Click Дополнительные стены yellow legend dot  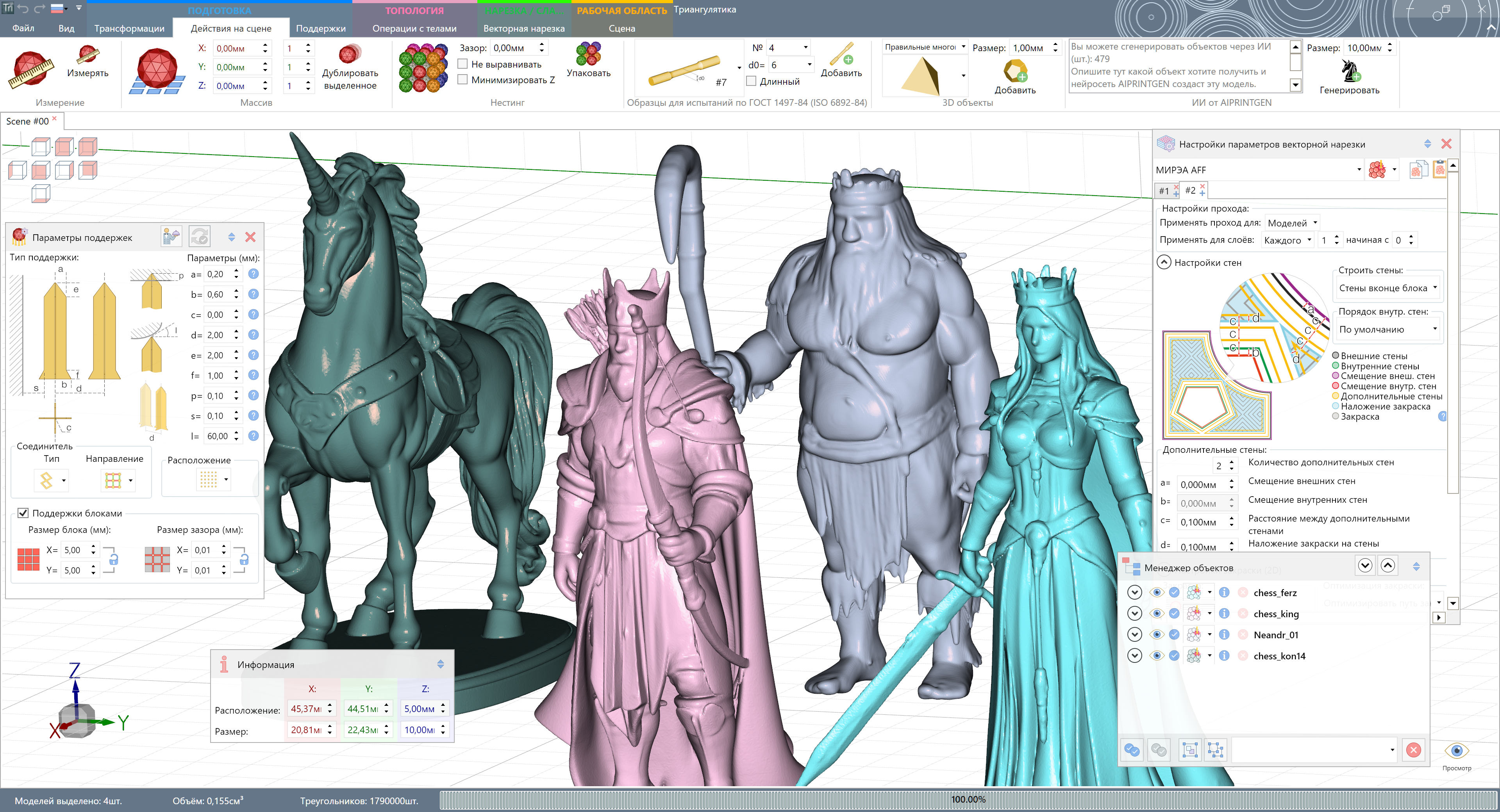(1336, 396)
